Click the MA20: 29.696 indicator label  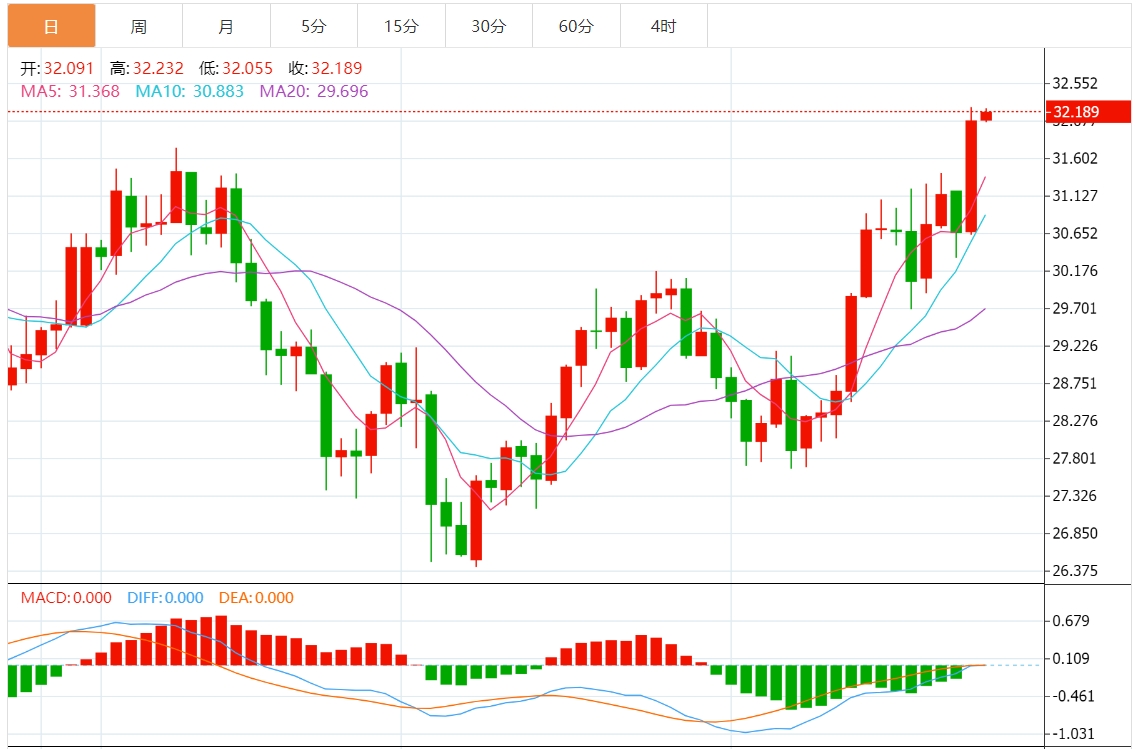314,92
